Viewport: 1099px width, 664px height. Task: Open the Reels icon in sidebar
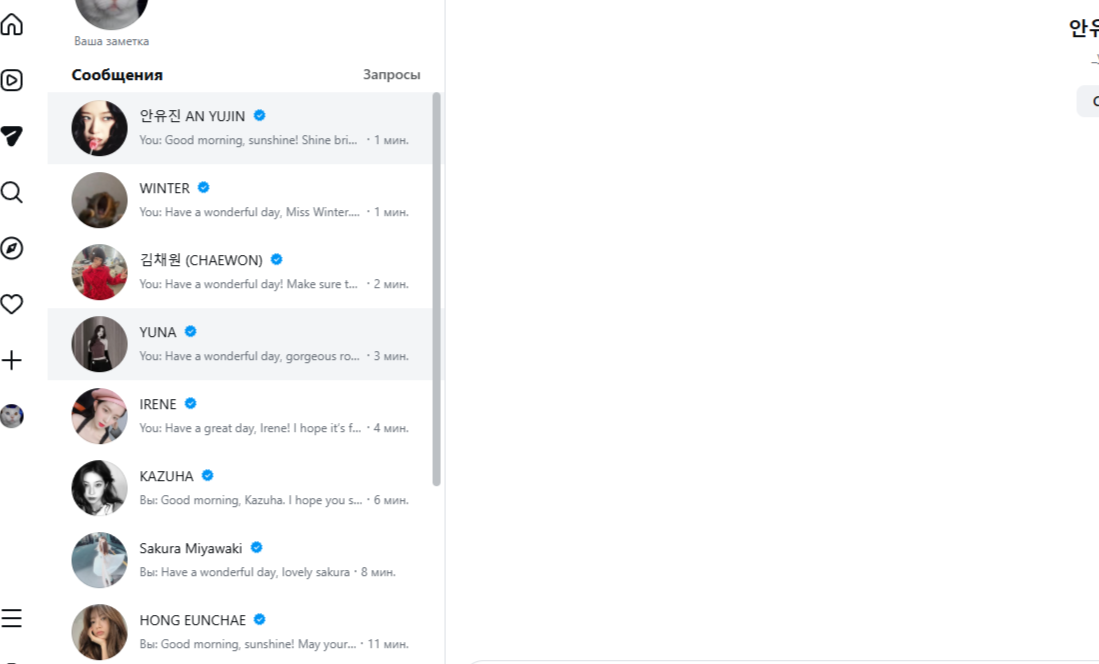tap(12, 80)
